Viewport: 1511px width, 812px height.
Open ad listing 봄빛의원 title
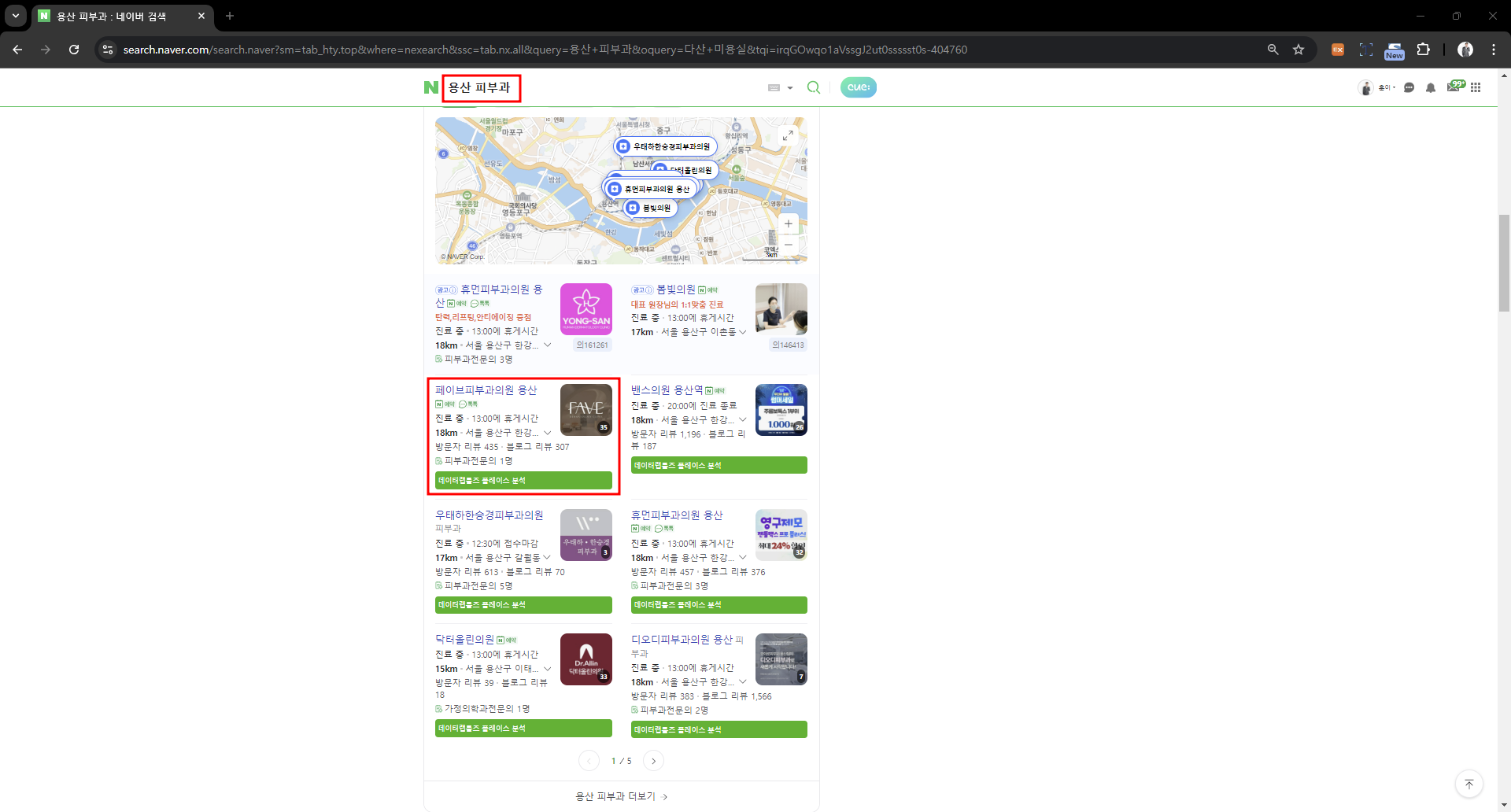[x=676, y=290]
